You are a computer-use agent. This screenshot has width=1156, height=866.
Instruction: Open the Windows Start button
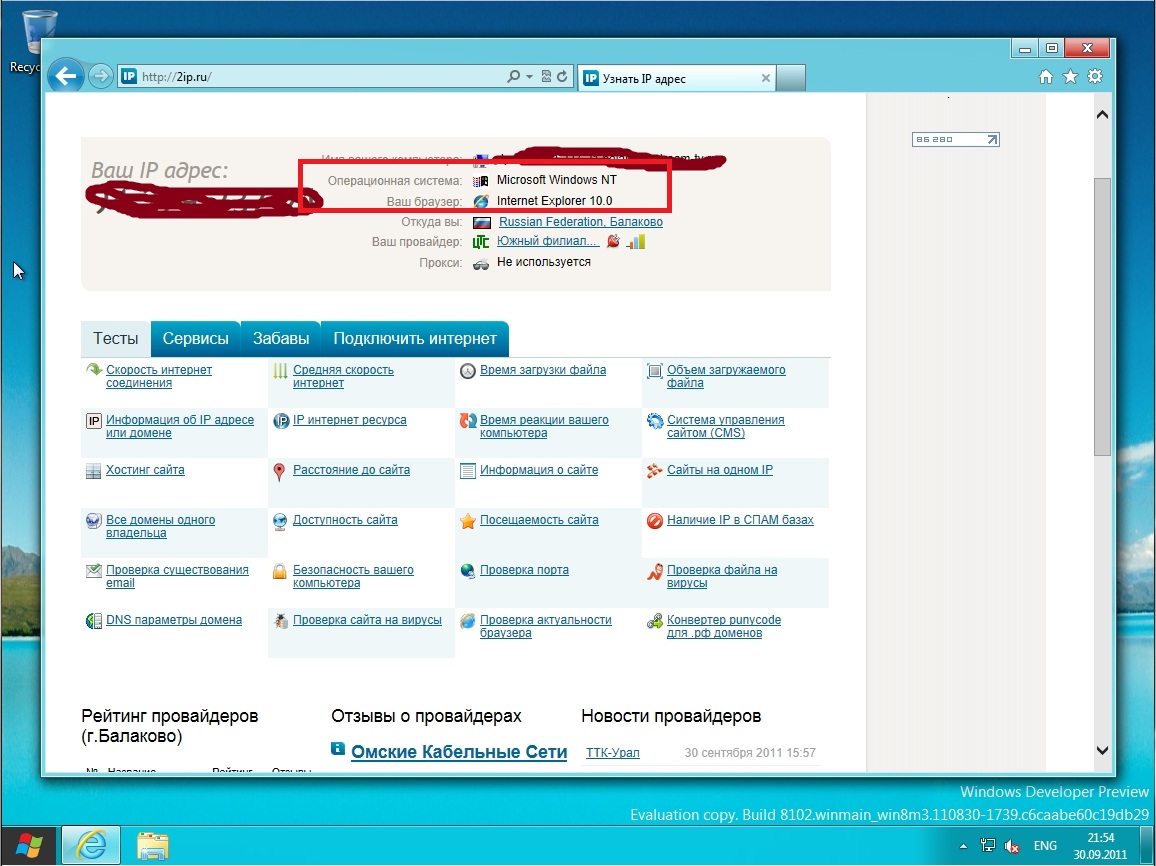(x=28, y=845)
